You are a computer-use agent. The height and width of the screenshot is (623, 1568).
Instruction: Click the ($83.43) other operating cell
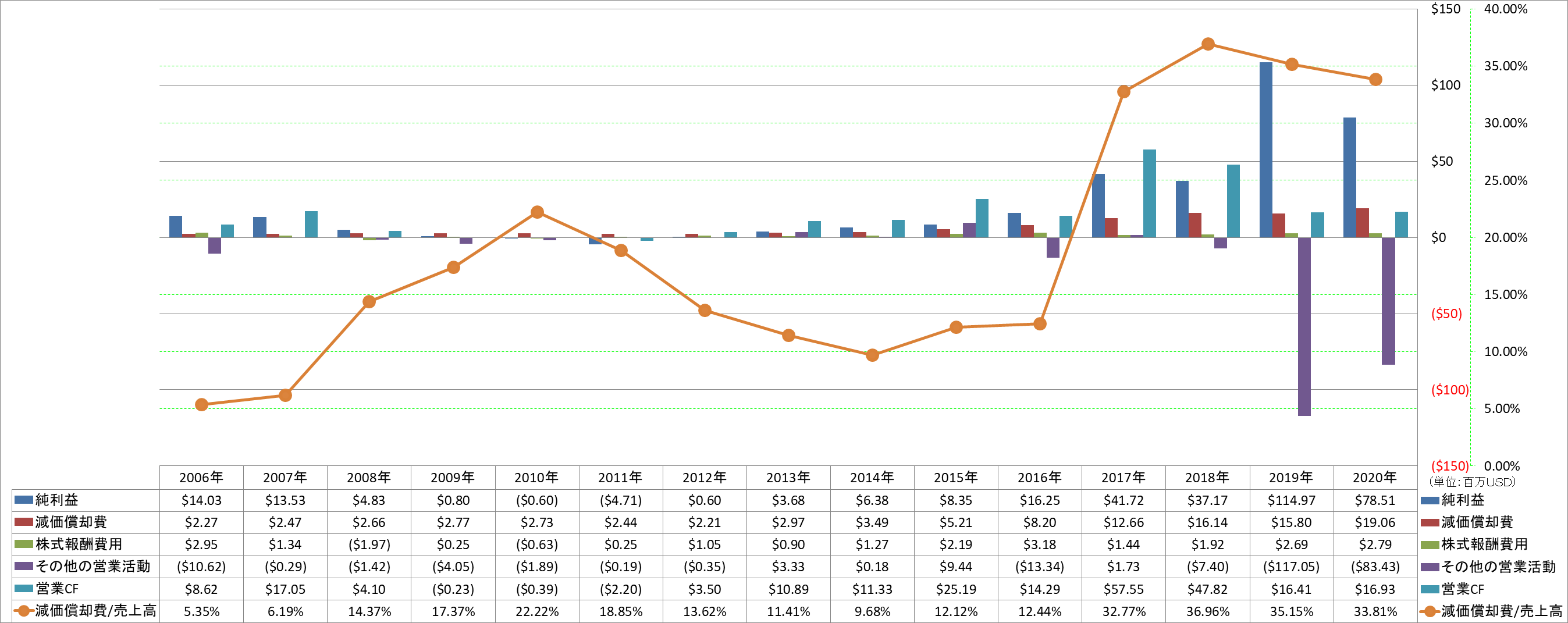1375,567
